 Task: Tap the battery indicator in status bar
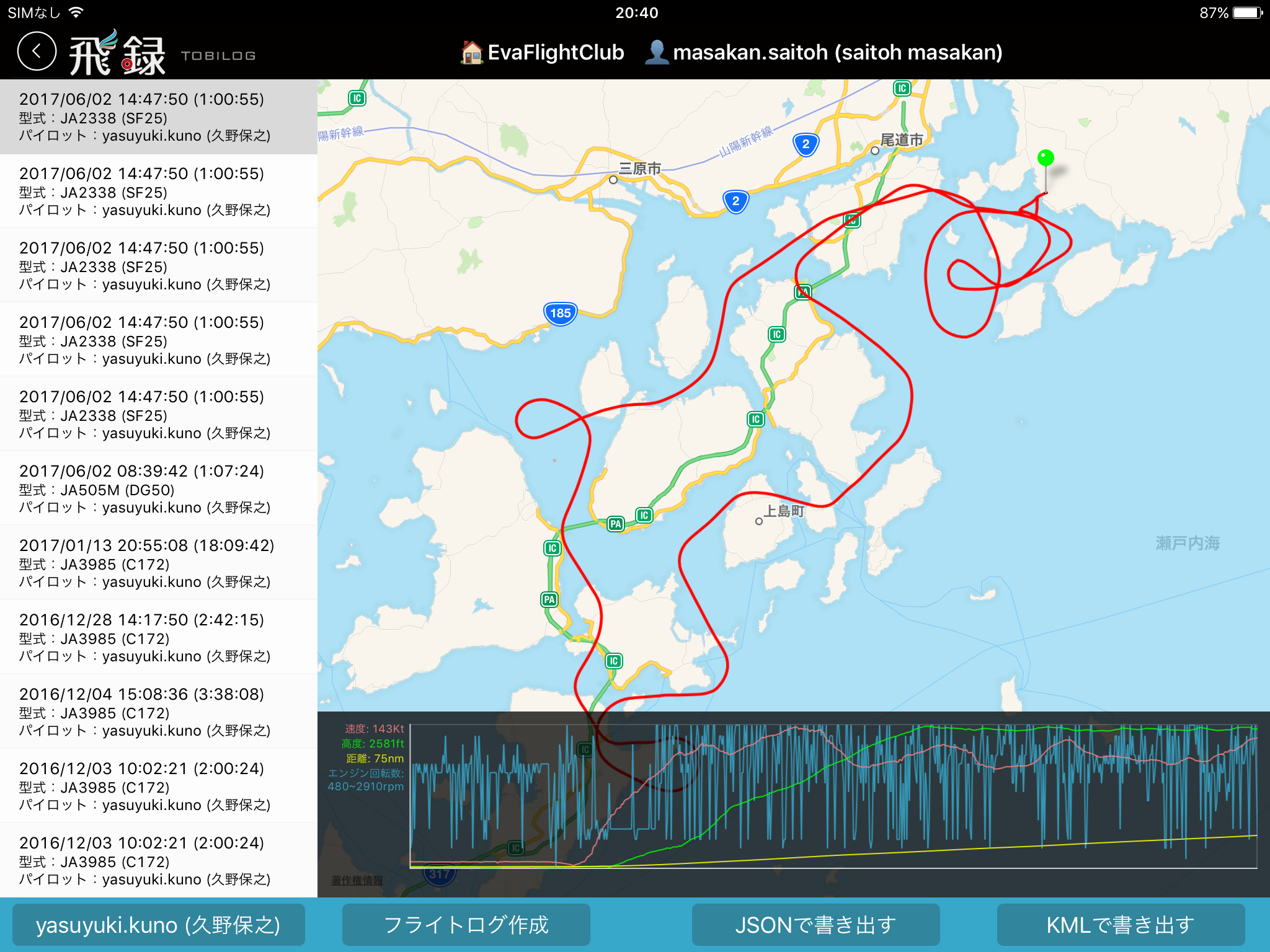(x=1247, y=13)
